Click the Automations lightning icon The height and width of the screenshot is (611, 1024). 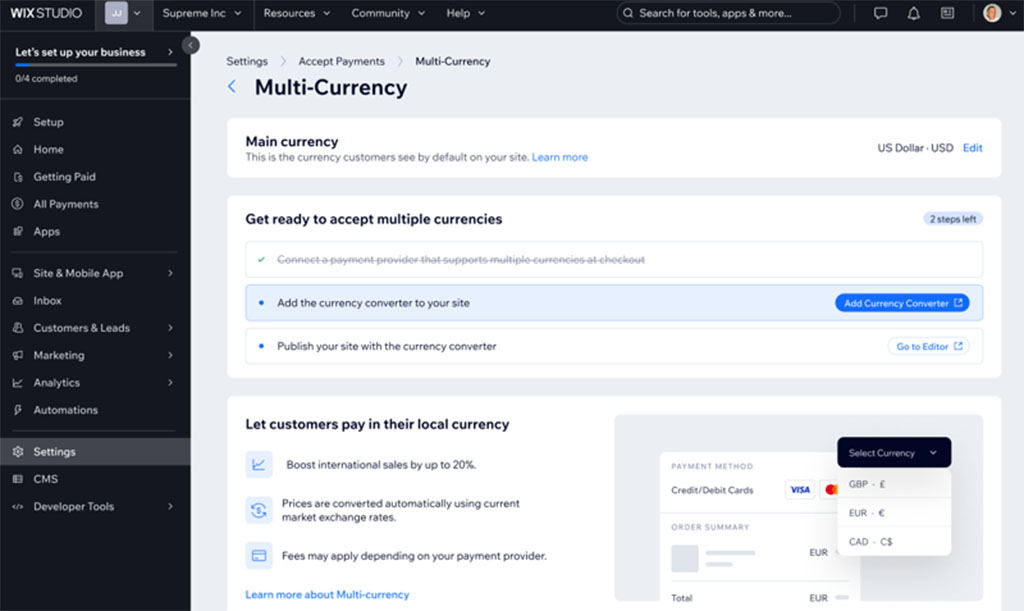18,411
